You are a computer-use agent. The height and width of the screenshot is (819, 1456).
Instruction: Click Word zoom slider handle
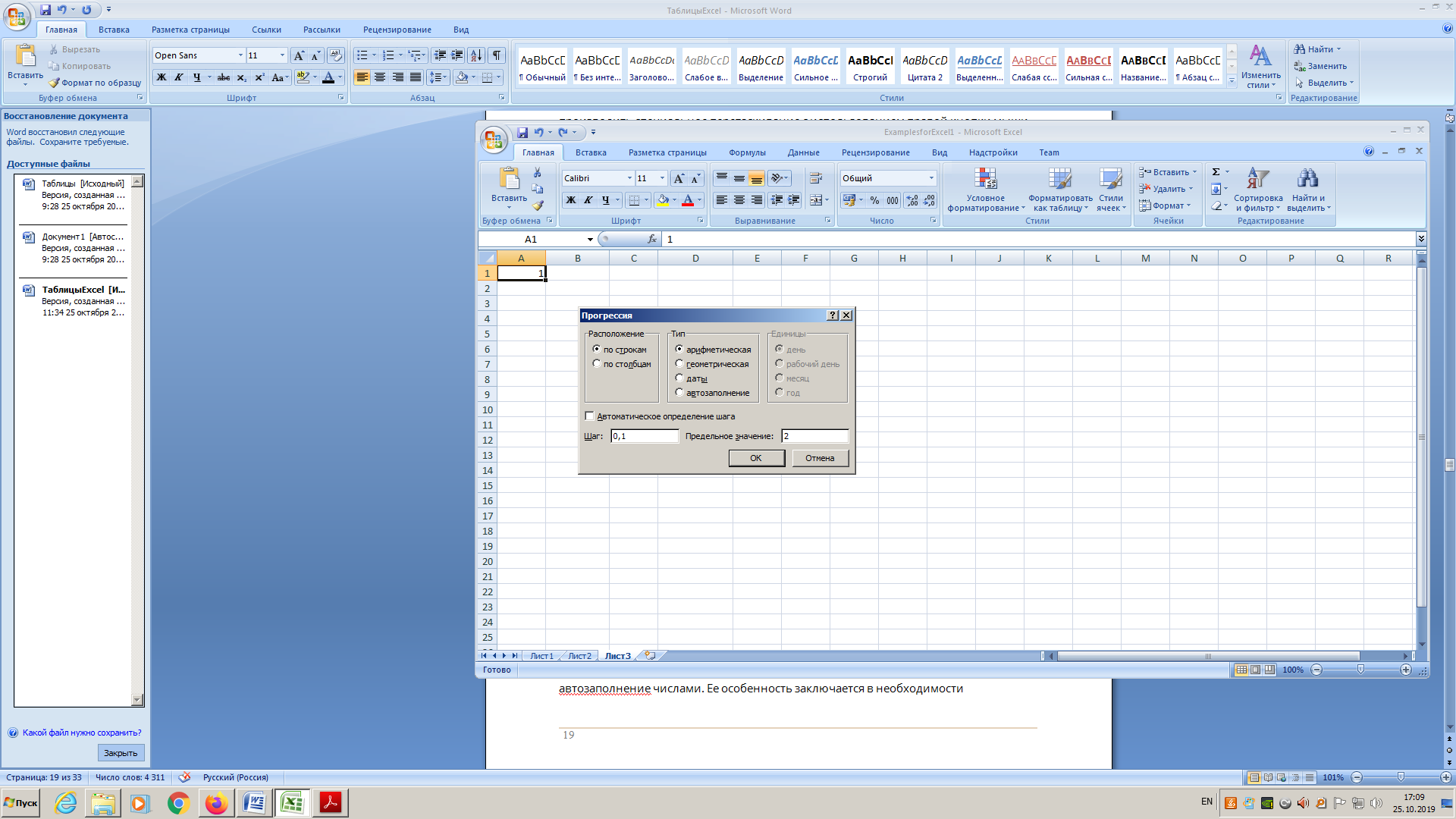1401,777
